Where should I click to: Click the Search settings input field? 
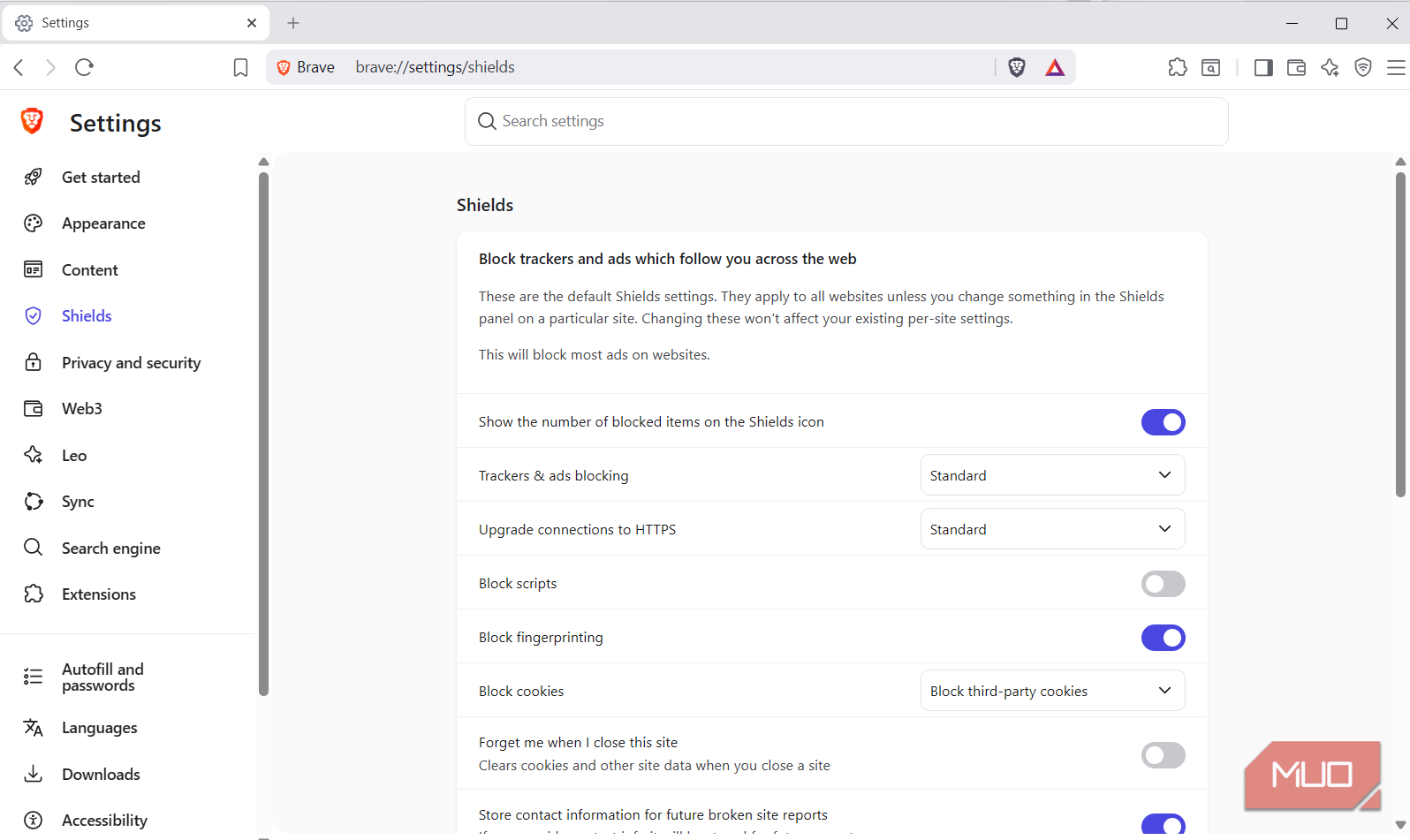coord(846,121)
